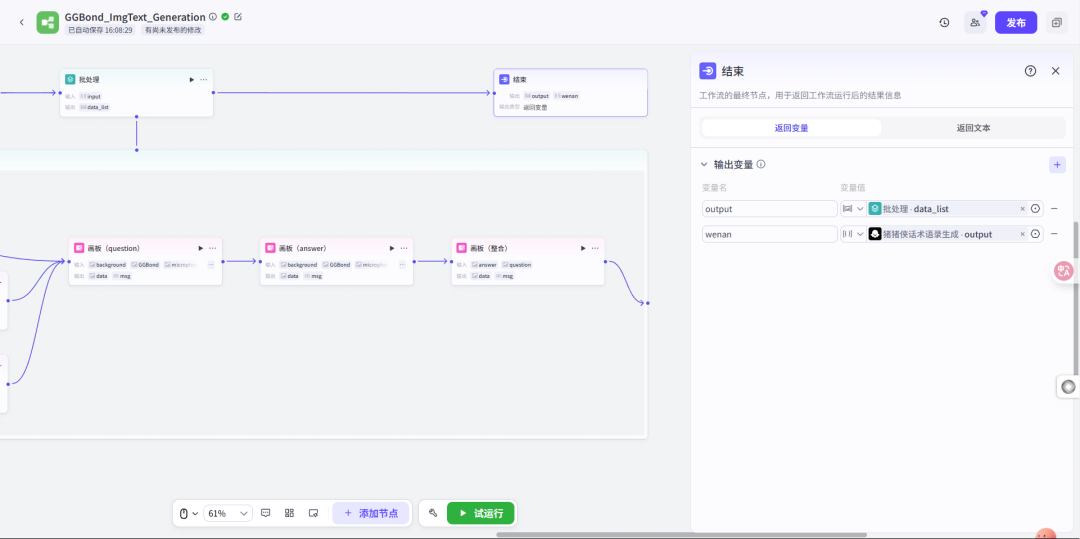Open the version history clock icon
The image size is (1080, 539).
tap(944, 23)
